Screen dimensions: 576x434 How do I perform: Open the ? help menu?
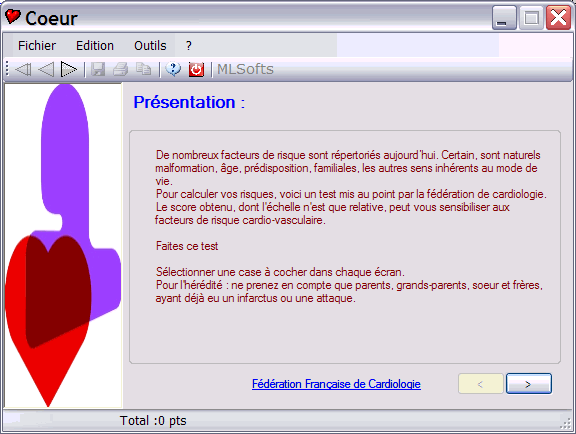pos(188,46)
